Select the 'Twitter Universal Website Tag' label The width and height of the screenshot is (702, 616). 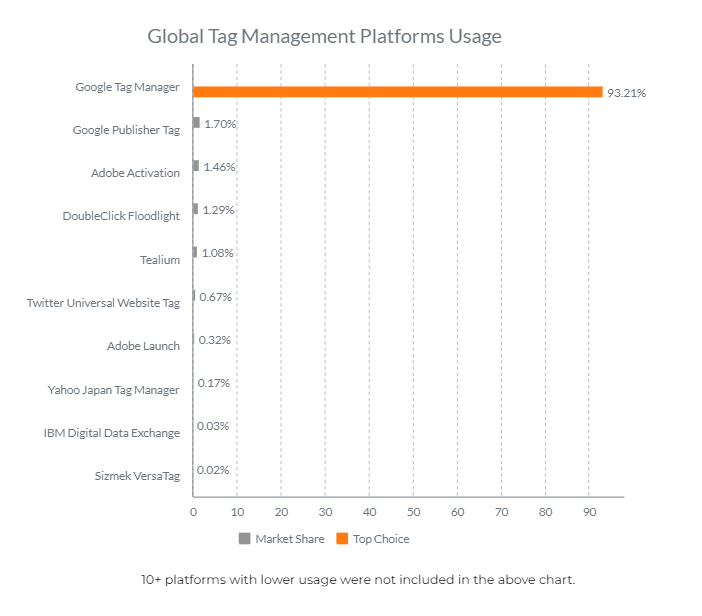pyautogui.click(x=103, y=303)
